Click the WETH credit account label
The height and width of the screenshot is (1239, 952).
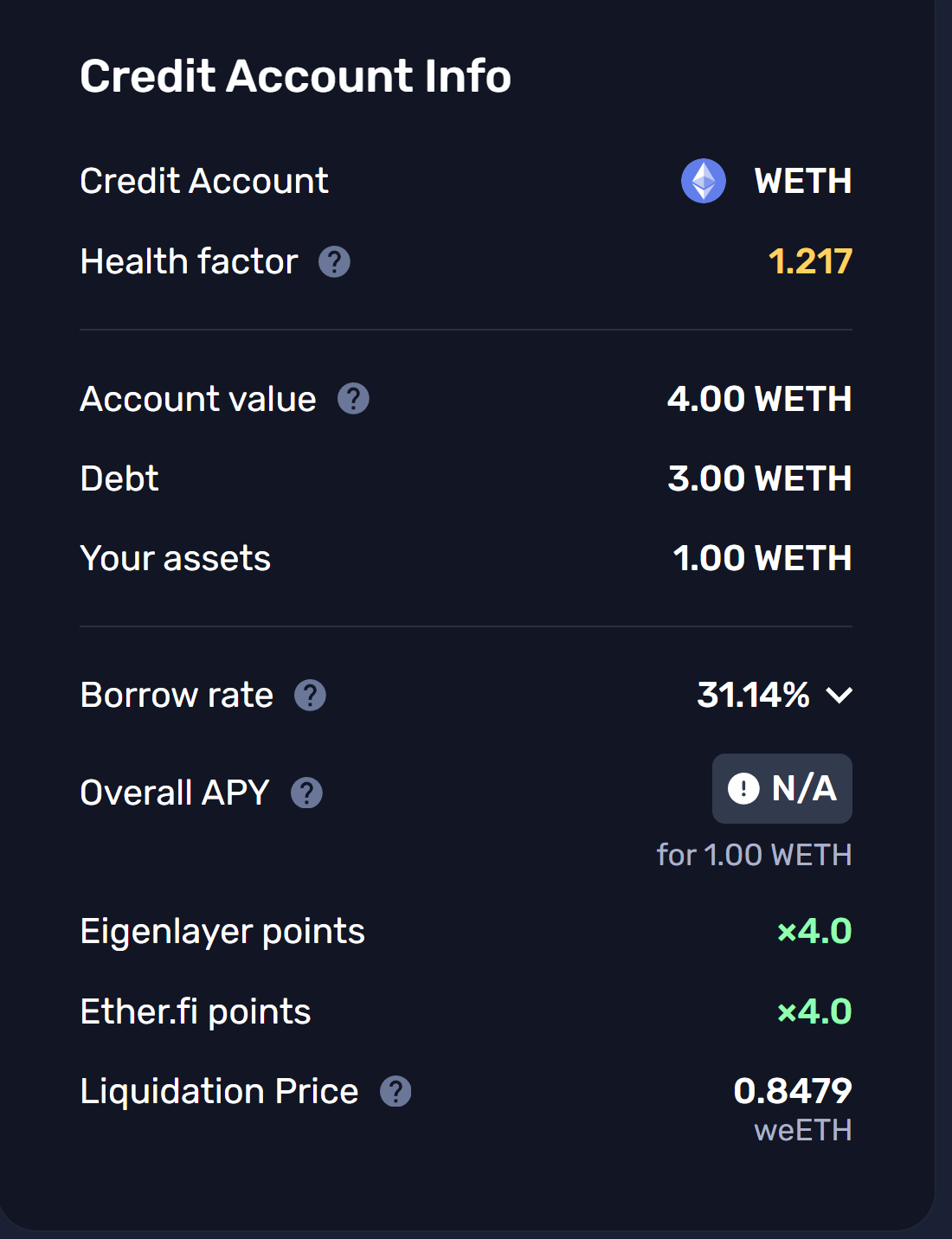tap(802, 181)
